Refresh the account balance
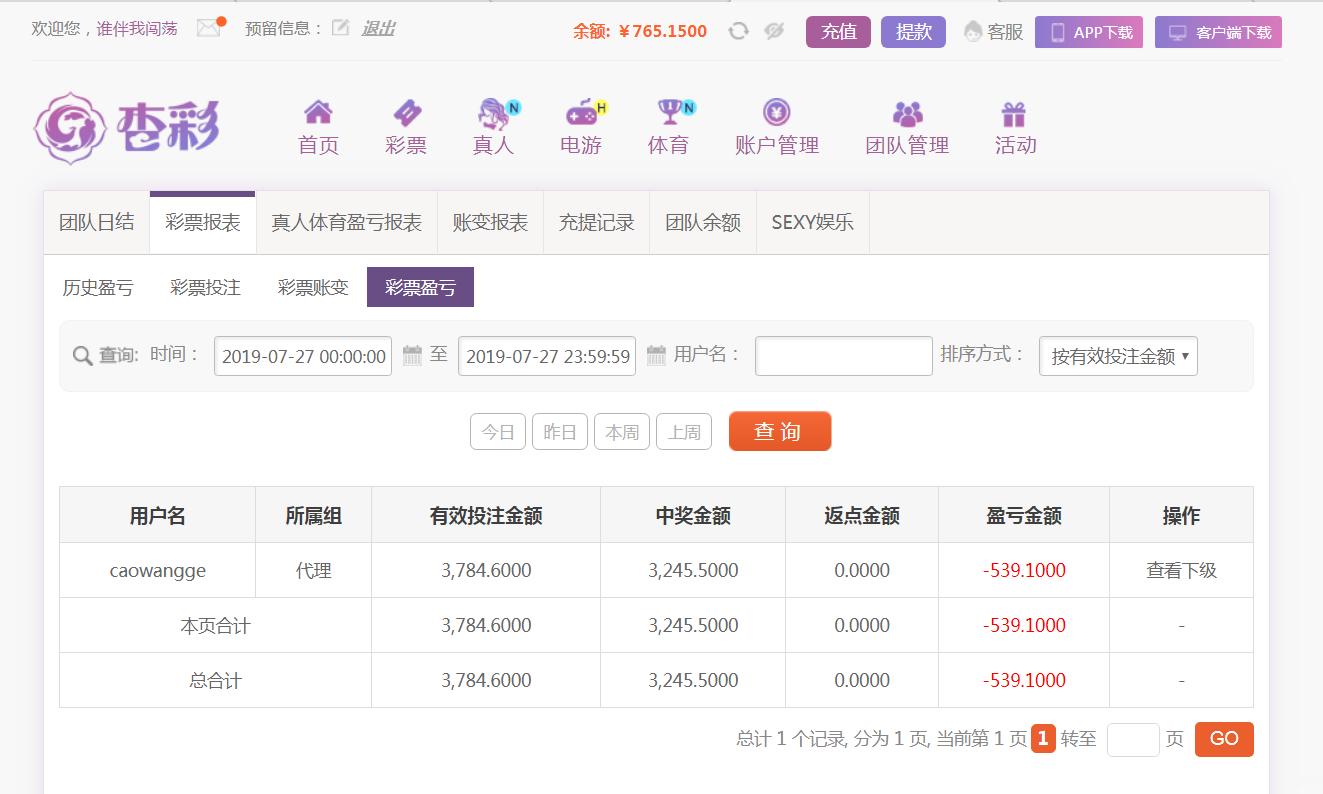This screenshot has width=1323, height=794. pyautogui.click(x=738, y=31)
